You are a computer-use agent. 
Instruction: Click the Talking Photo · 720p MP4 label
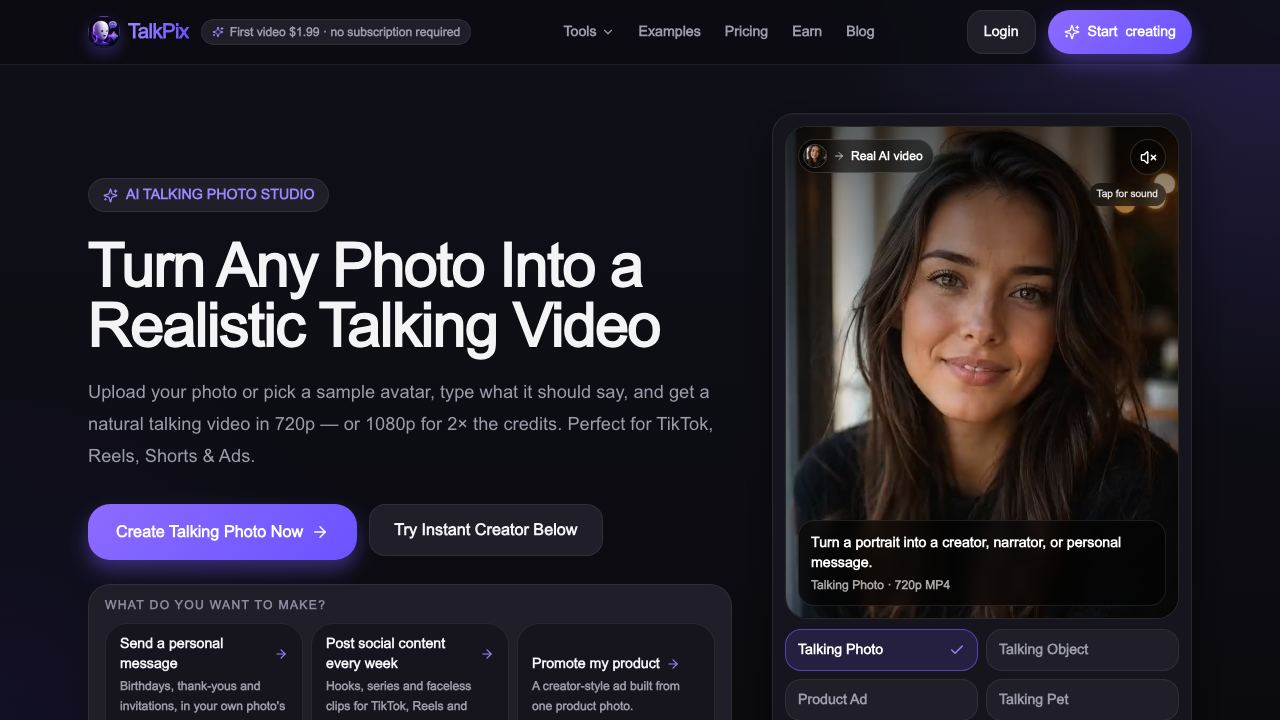point(880,585)
